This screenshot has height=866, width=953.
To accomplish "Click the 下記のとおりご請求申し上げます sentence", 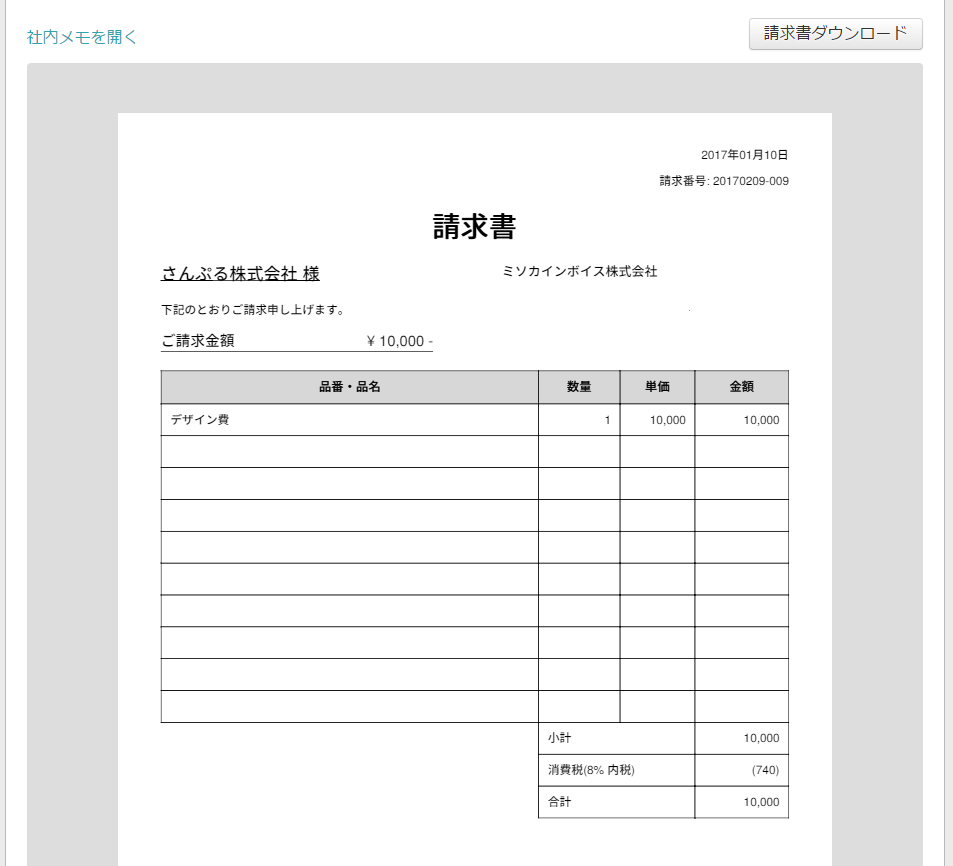I will tap(253, 310).
